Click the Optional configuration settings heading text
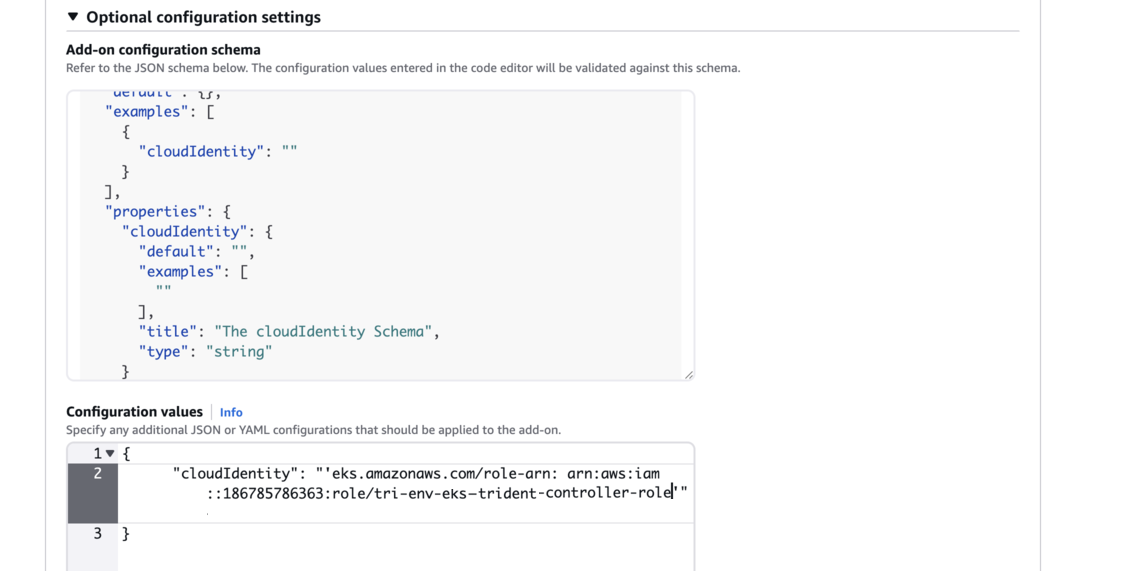The image size is (1123, 571). pos(203,17)
